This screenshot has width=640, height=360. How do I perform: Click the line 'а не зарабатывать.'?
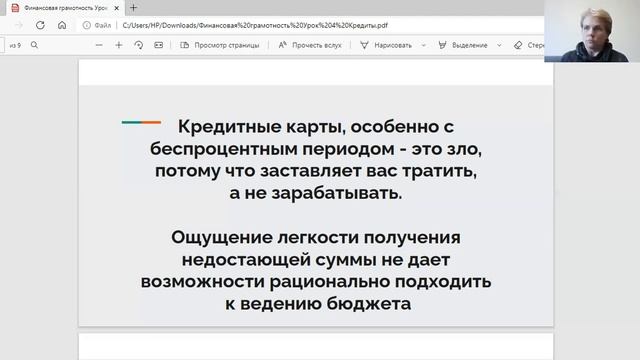(316, 193)
